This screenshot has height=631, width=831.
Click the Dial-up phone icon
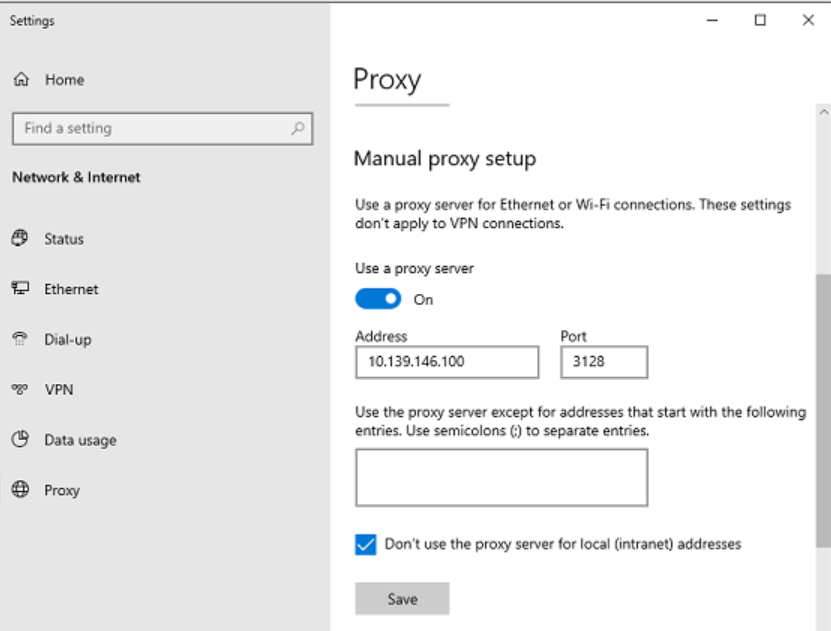pos(20,339)
